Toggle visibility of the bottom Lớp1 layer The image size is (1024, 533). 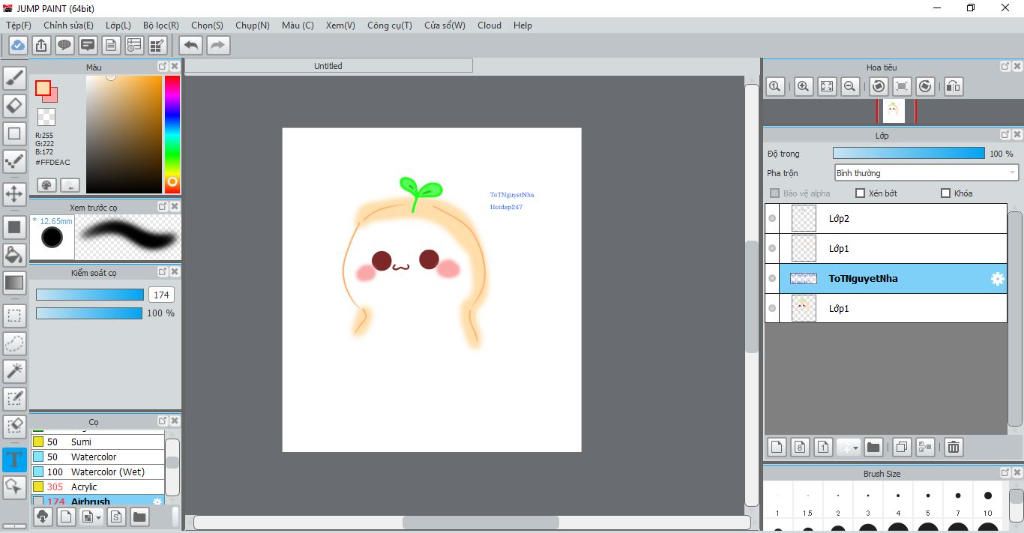(x=772, y=308)
